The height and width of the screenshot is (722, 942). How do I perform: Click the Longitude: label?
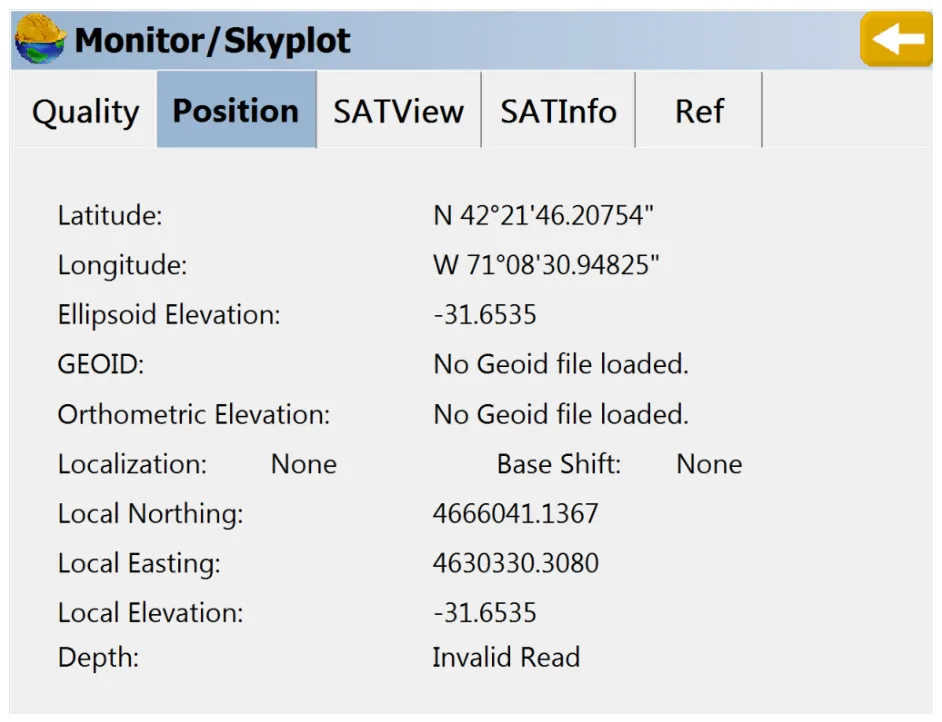point(123,265)
